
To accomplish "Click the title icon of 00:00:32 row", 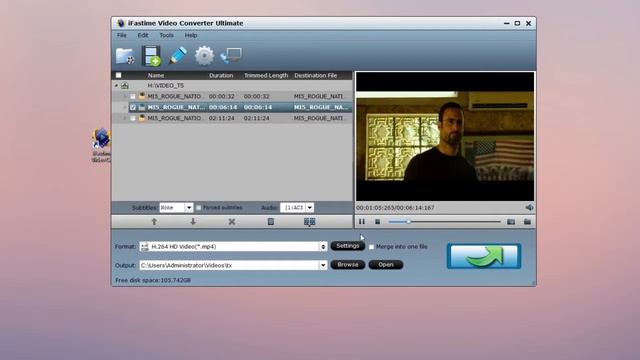I will (142, 96).
